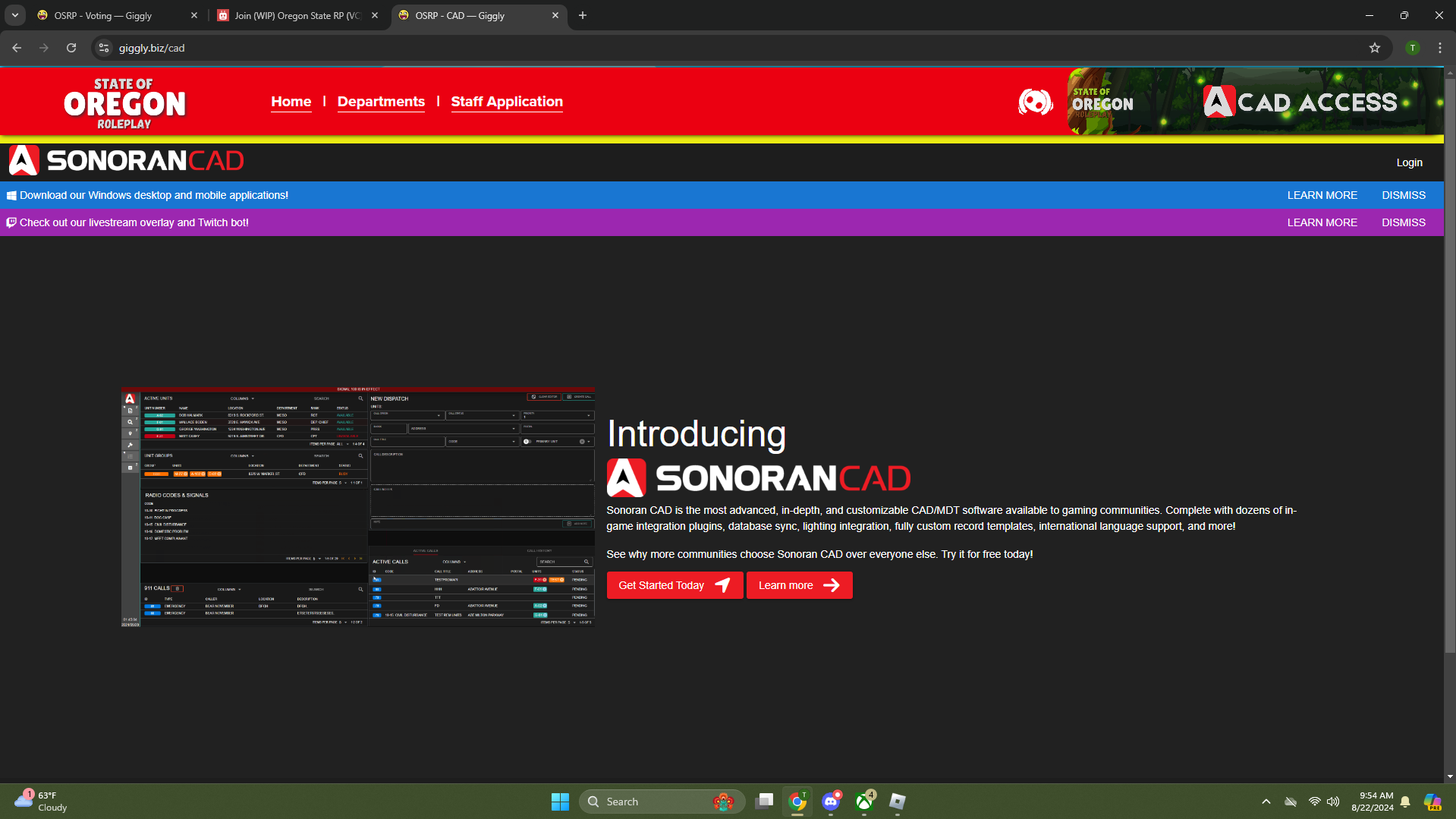The width and height of the screenshot is (1456, 819).
Task: Reload the current page
Action: point(71,48)
